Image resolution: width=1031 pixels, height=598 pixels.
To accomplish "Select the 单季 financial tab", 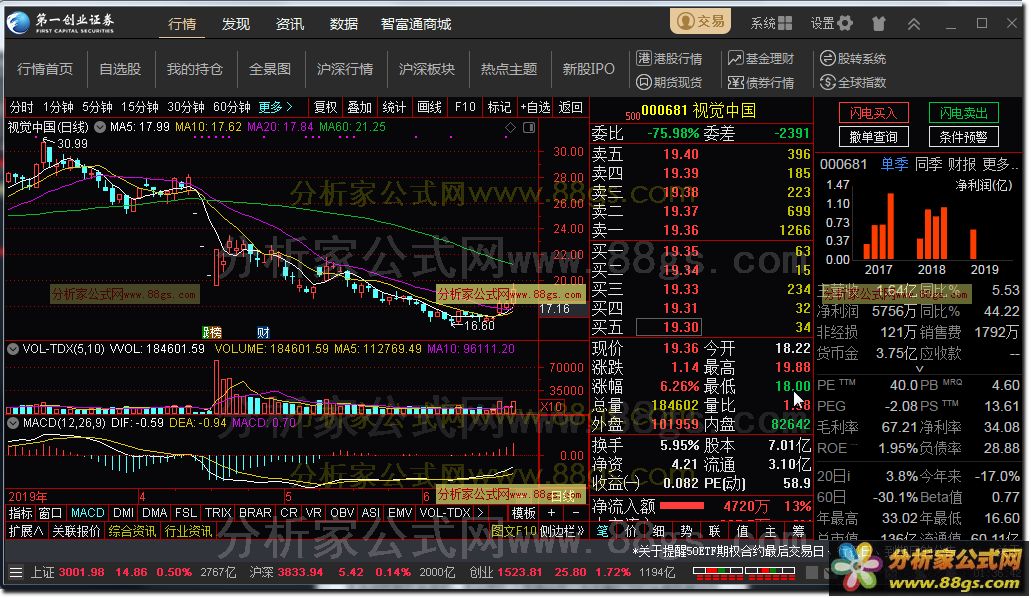I will click(x=894, y=164).
